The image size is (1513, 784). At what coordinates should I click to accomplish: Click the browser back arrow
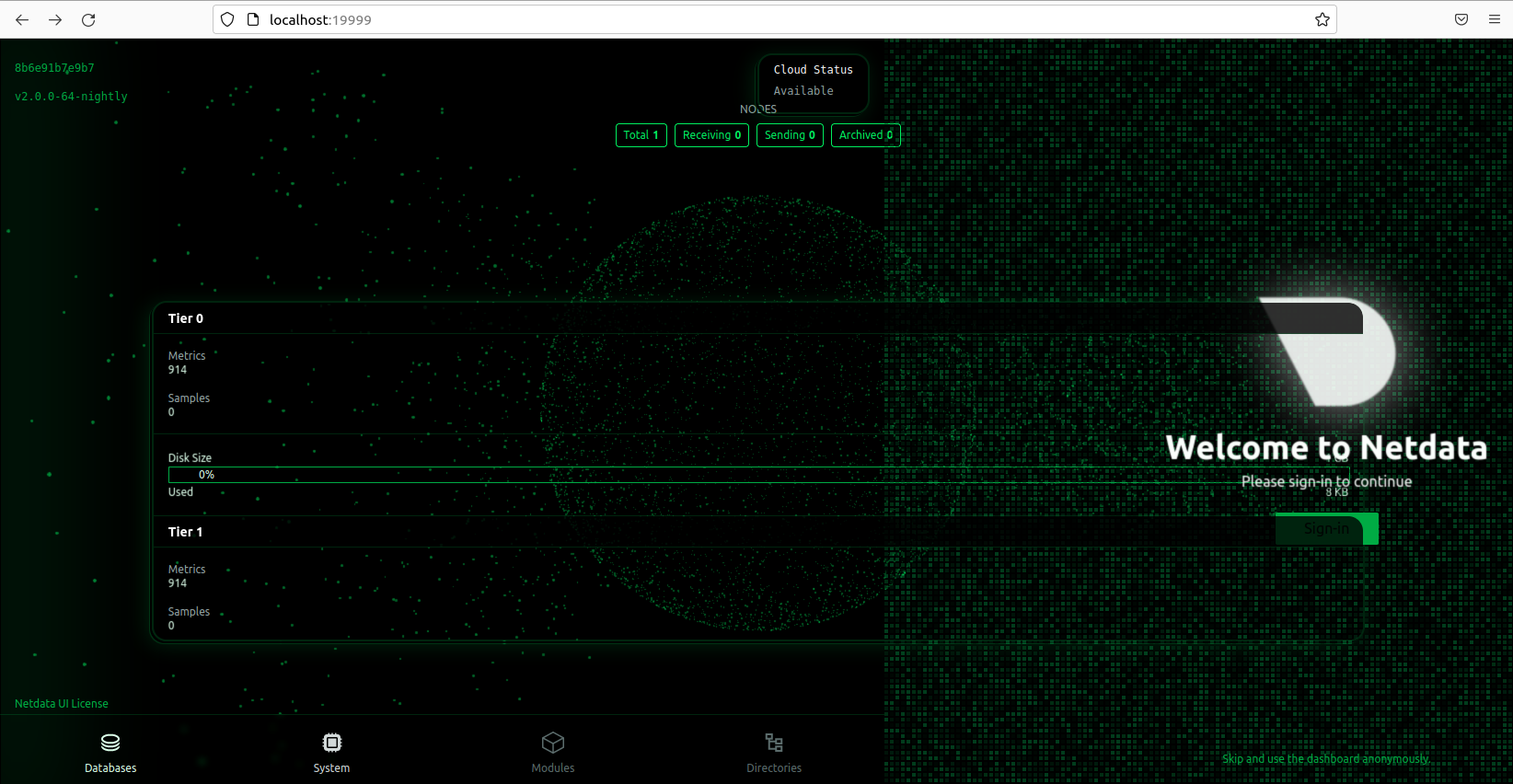22,19
